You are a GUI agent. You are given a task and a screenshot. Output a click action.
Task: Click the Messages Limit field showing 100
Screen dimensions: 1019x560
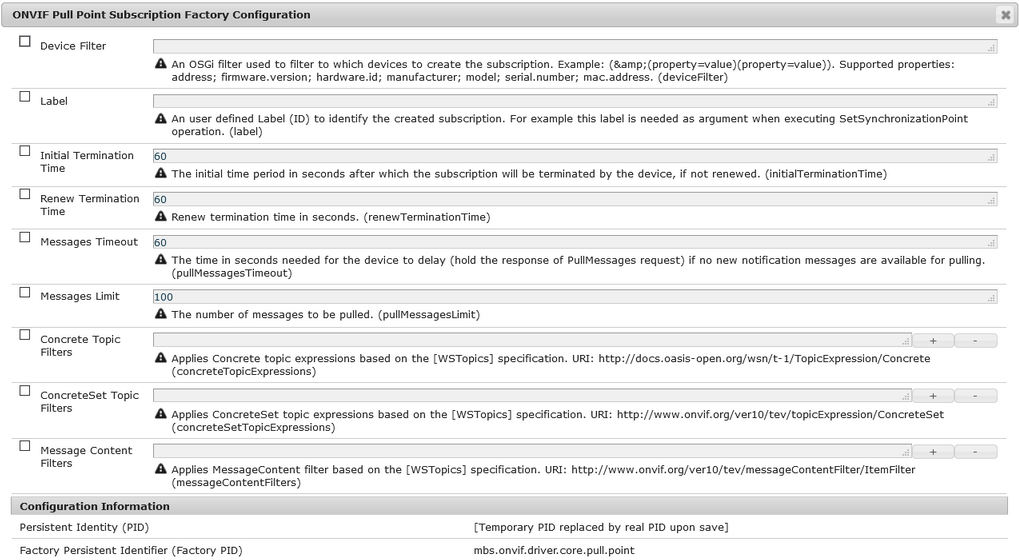pyautogui.click(x=575, y=297)
